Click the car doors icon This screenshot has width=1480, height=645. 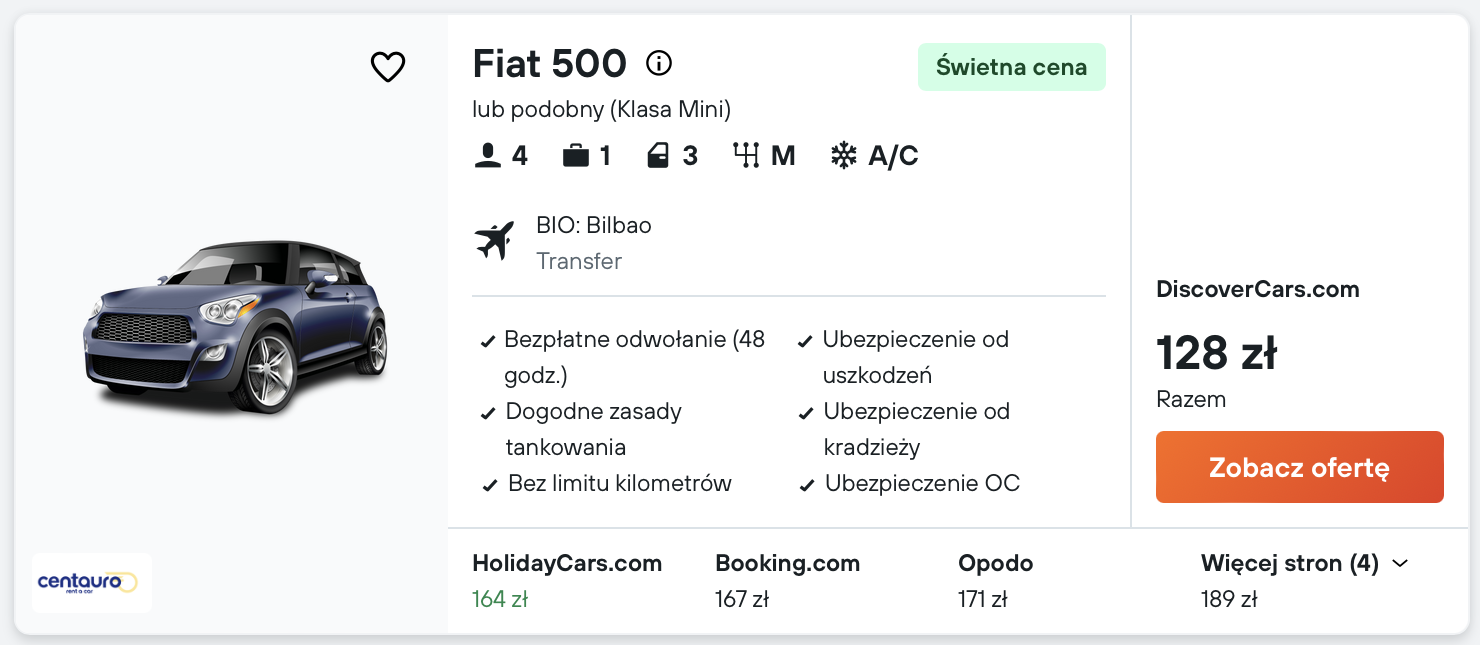tap(658, 156)
